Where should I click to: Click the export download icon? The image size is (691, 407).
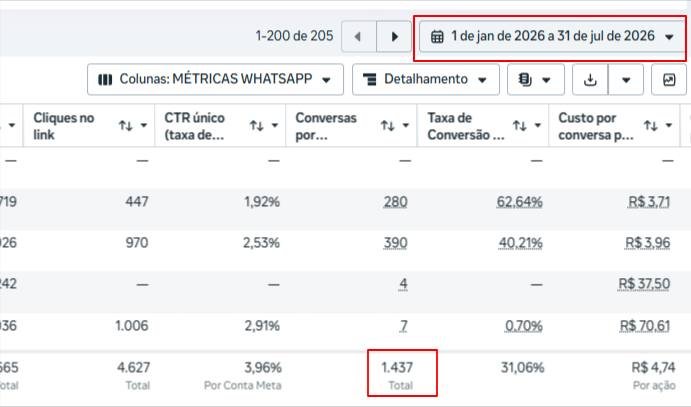590,80
